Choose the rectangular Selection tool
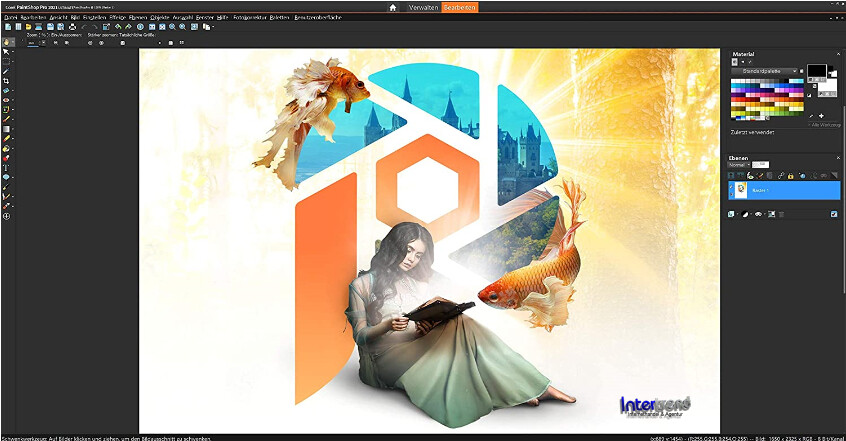The height and width of the screenshot is (441, 846). (6, 61)
